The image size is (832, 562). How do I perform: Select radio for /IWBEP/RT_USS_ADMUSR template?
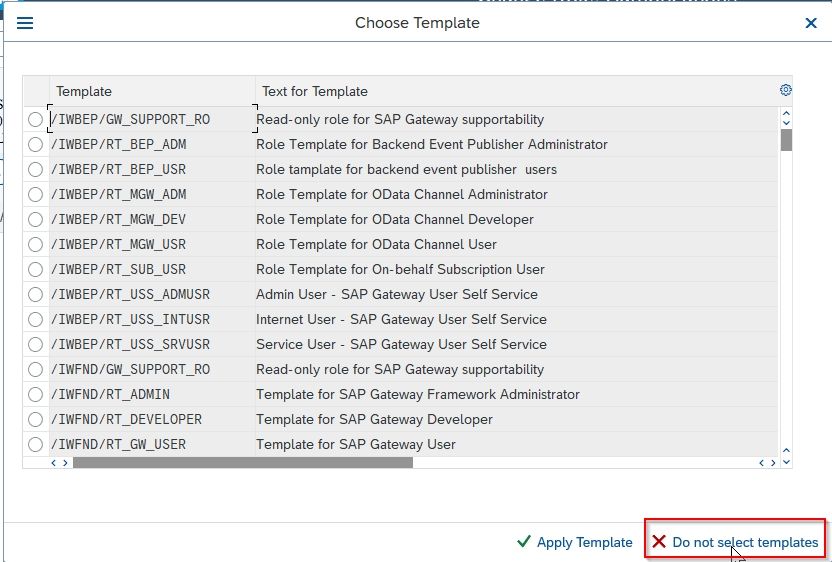36,294
